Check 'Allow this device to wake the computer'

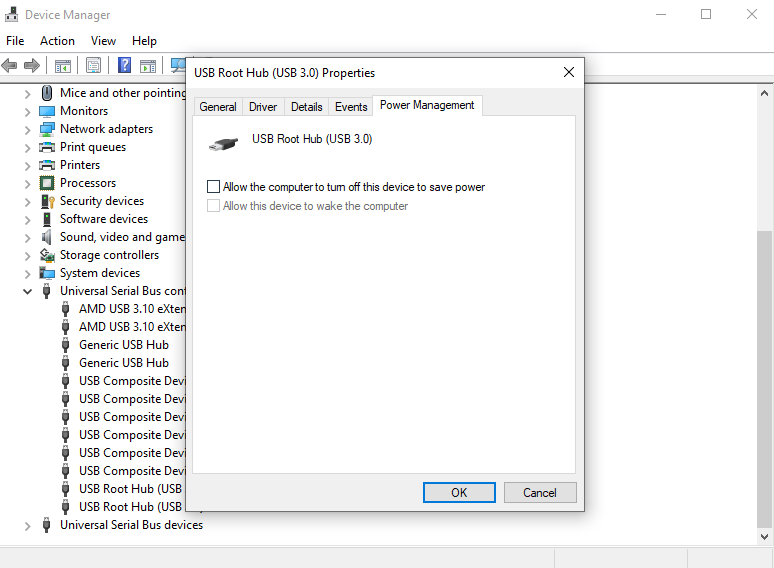[x=213, y=205]
